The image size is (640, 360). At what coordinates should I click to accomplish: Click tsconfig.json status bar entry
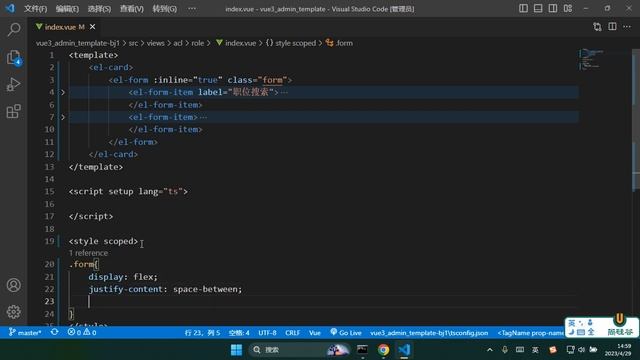pyautogui.click(x=429, y=333)
